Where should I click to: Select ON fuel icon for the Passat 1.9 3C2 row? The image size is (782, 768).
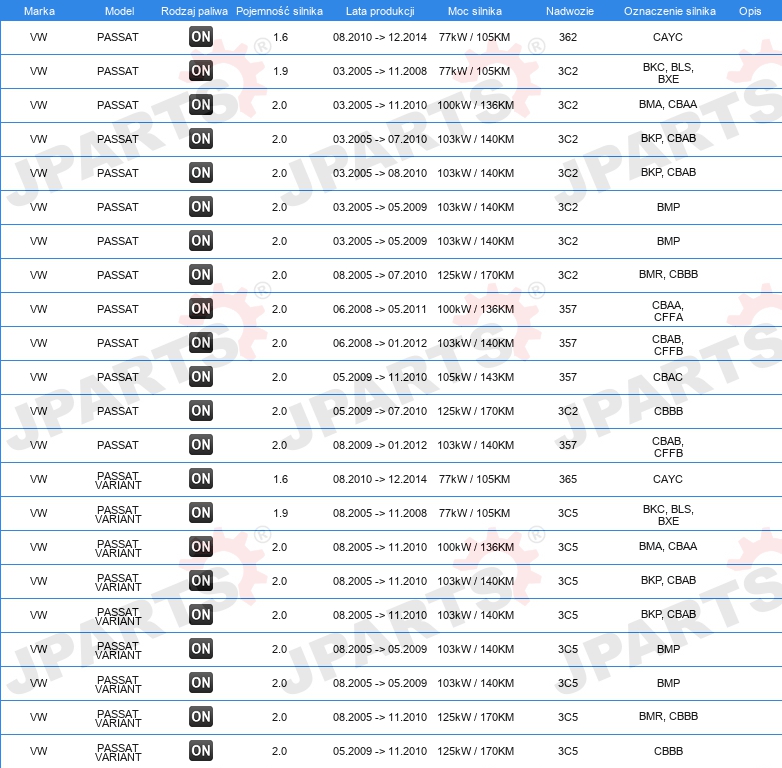tap(201, 71)
